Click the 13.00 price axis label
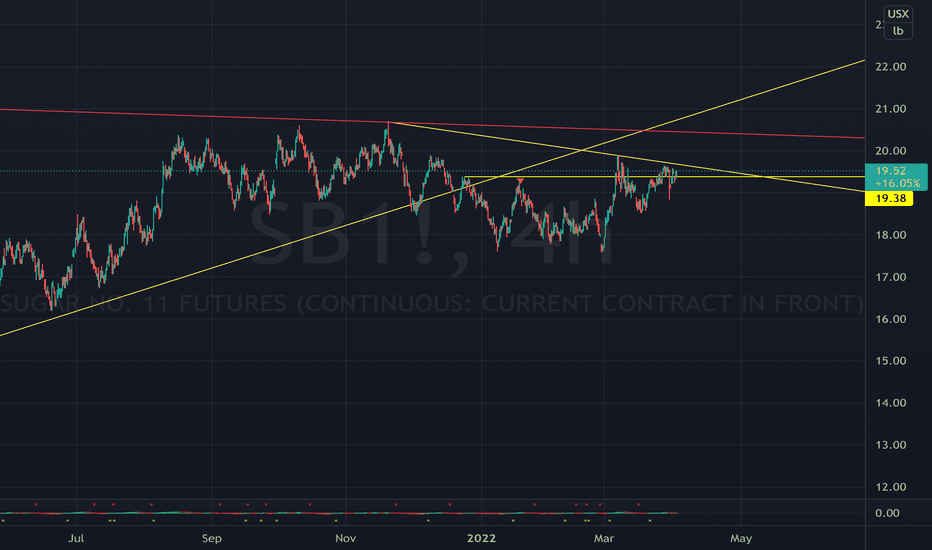This screenshot has height=550, width=932. [890, 445]
